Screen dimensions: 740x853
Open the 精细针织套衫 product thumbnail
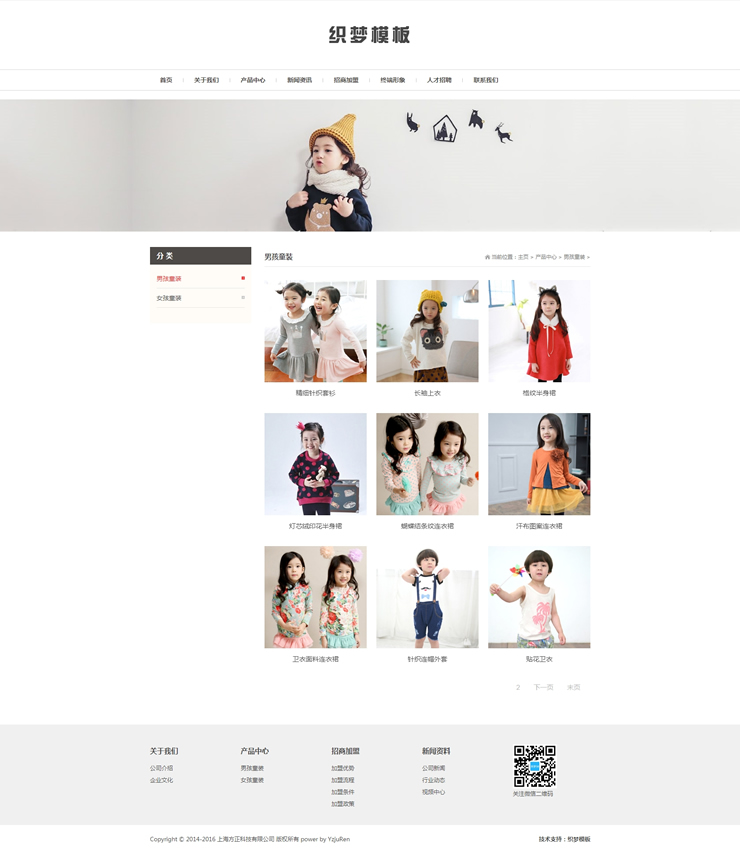tap(315, 331)
